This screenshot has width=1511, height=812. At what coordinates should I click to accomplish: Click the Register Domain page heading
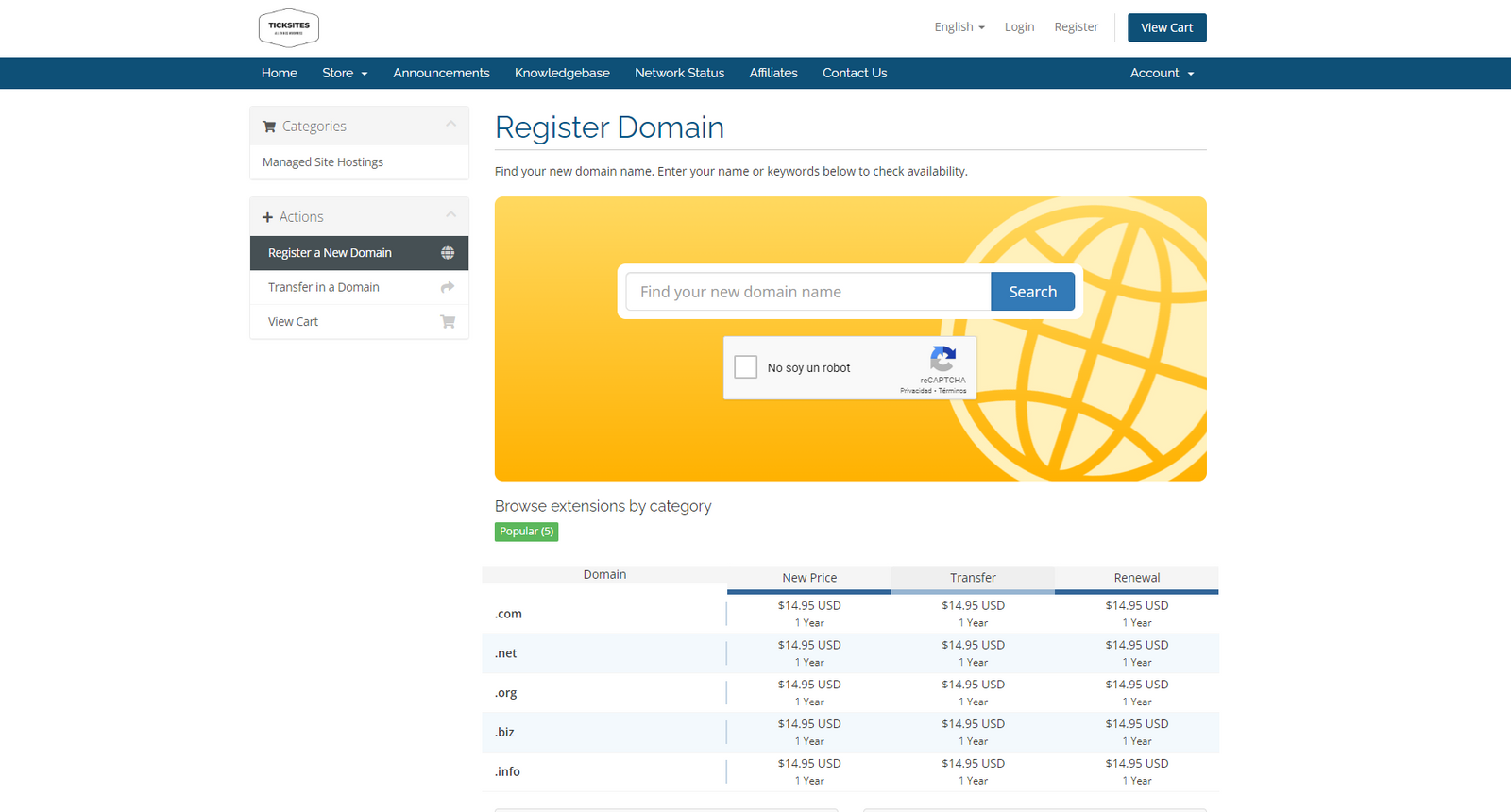coord(609,127)
